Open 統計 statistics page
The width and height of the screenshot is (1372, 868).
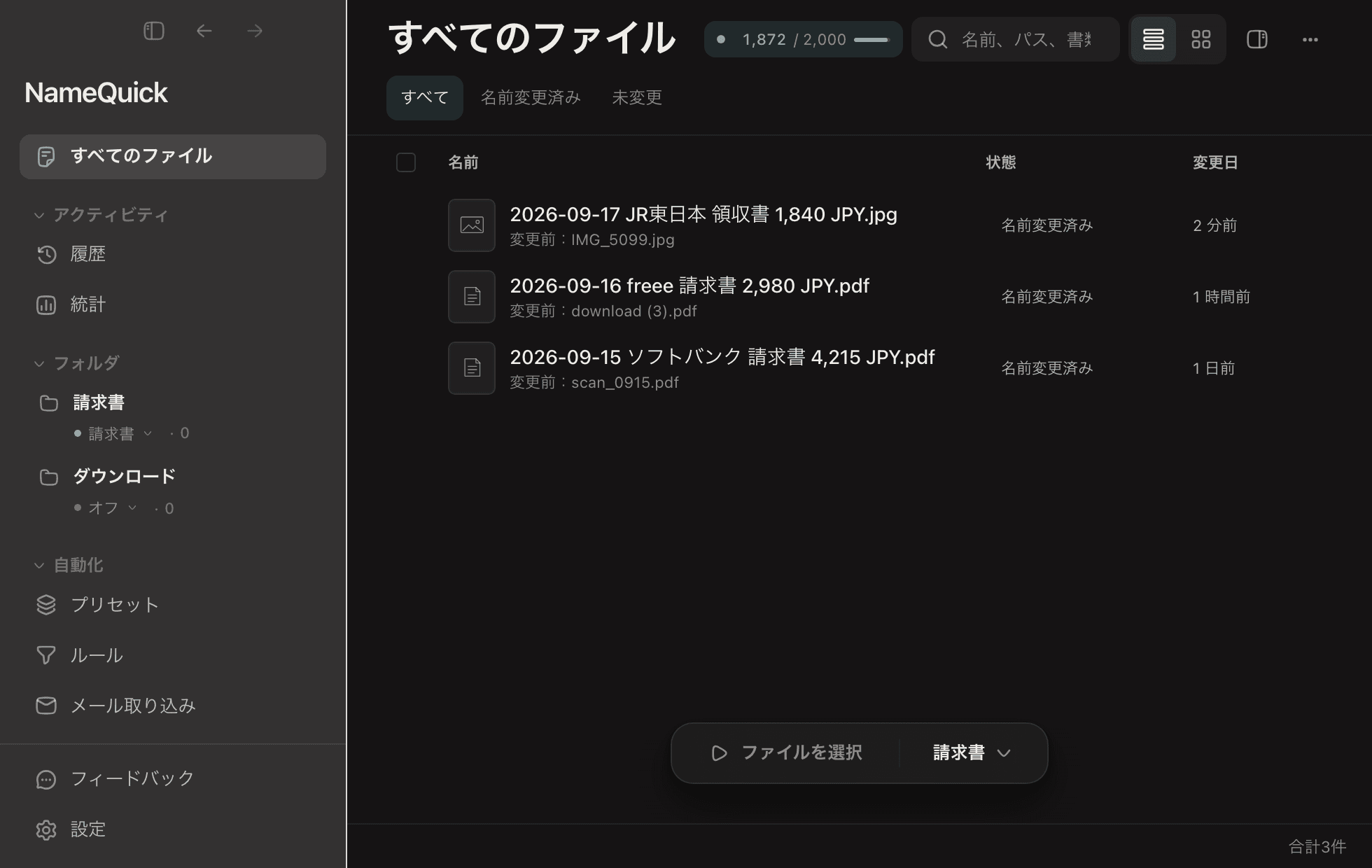point(71,304)
